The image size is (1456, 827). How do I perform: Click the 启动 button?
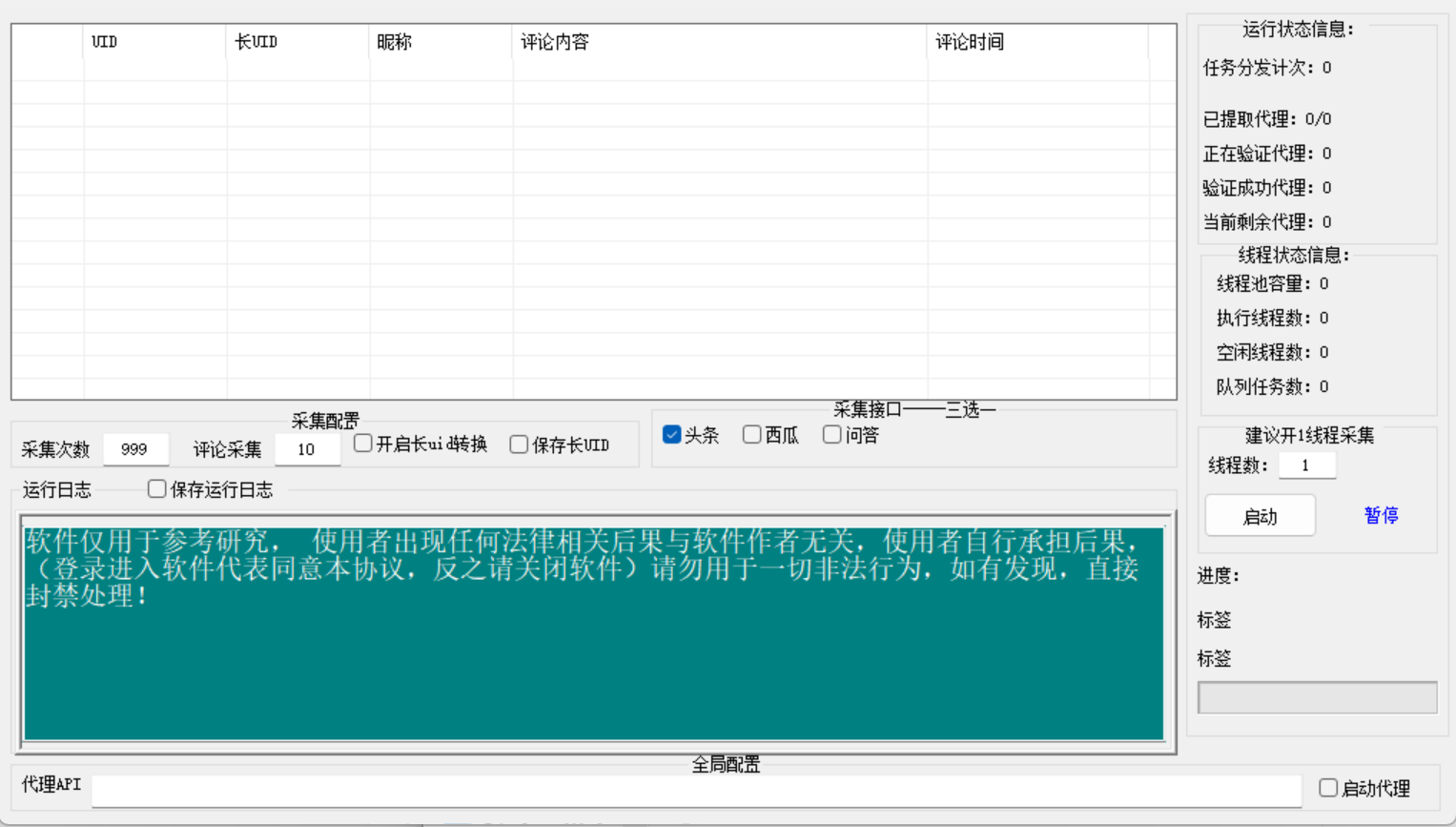[x=1260, y=516]
